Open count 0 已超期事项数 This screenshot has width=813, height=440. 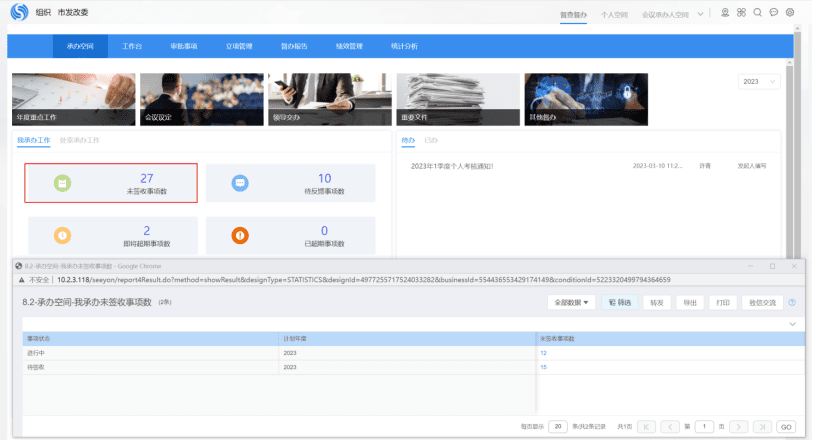325,231
